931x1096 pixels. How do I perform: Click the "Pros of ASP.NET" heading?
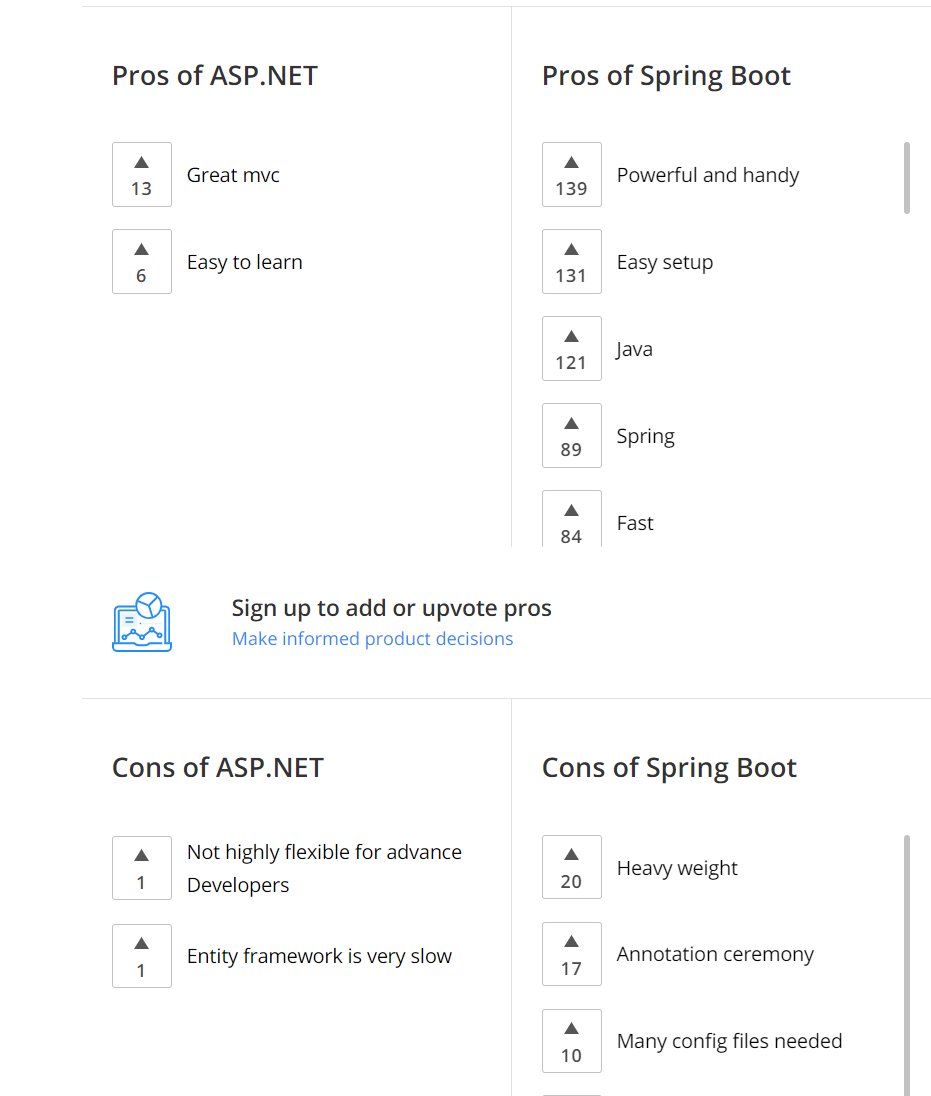point(215,75)
